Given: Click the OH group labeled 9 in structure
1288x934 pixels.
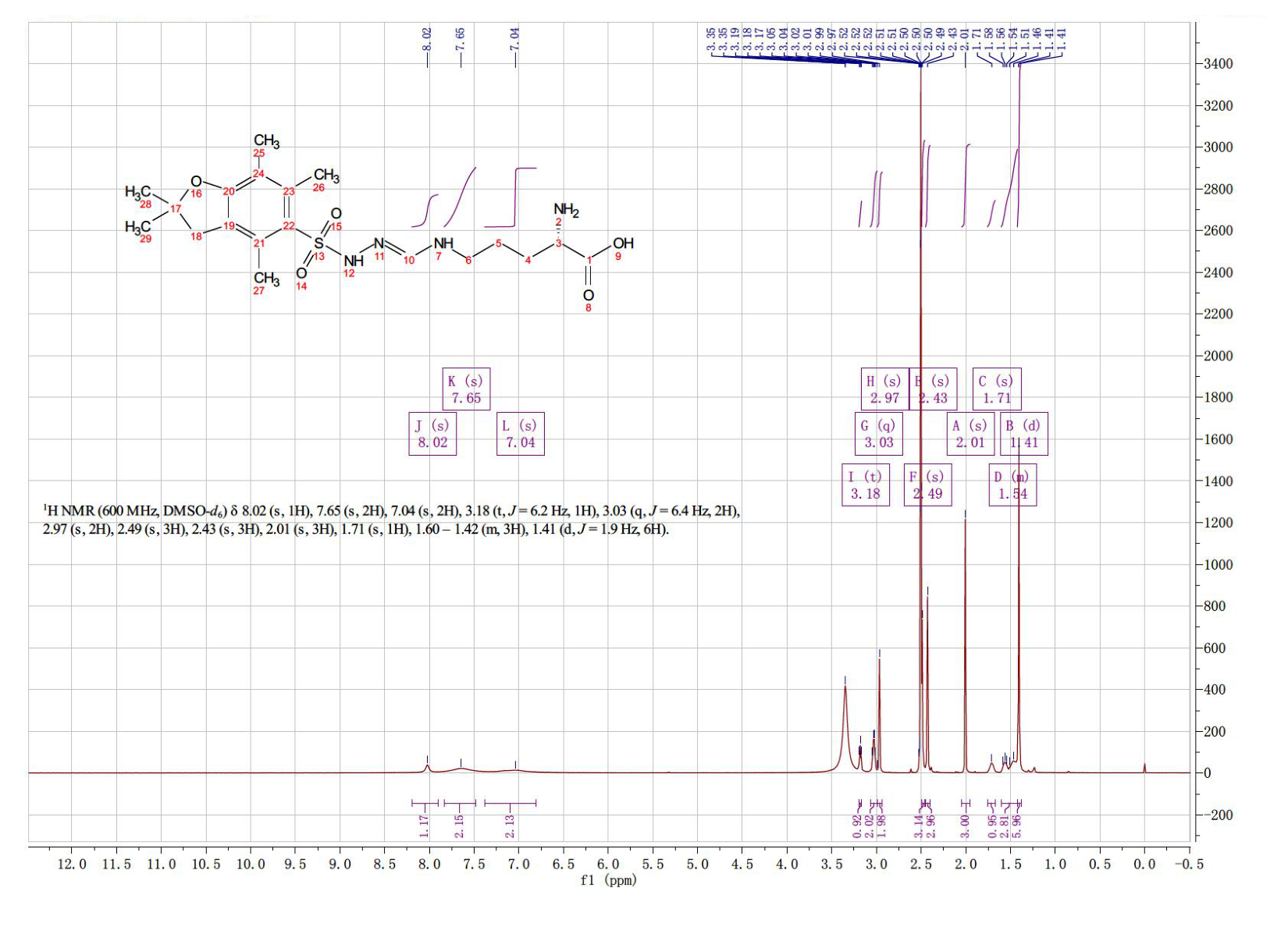Looking at the screenshot, I should tap(623, 243).
